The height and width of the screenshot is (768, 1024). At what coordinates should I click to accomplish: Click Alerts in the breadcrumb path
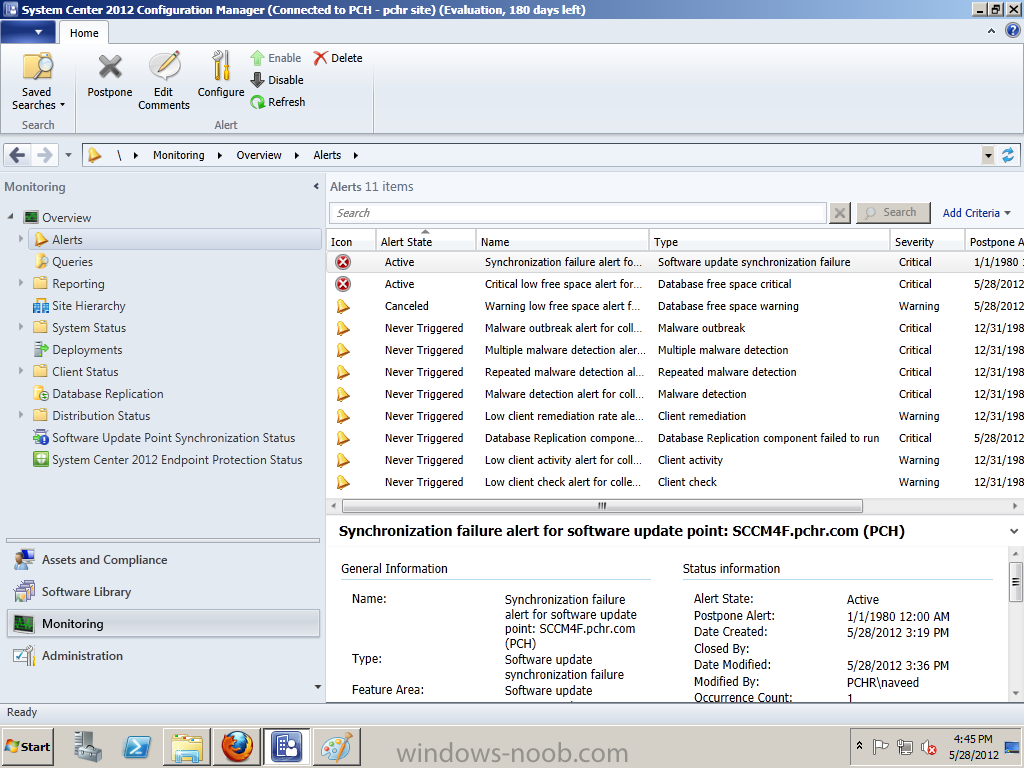327,155
